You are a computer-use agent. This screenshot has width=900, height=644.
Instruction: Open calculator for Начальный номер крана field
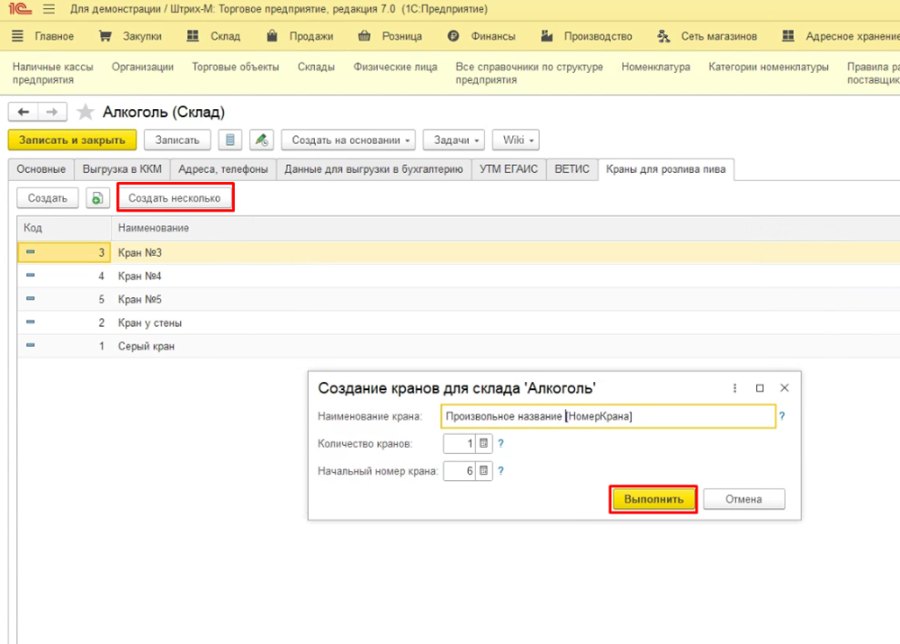pyautogui.click(x=484, y=471)
